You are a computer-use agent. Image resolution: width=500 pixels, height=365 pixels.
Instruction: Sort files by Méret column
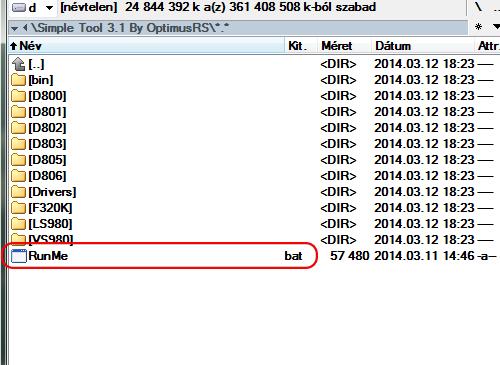pyautogui.click(x=344, y=46)
